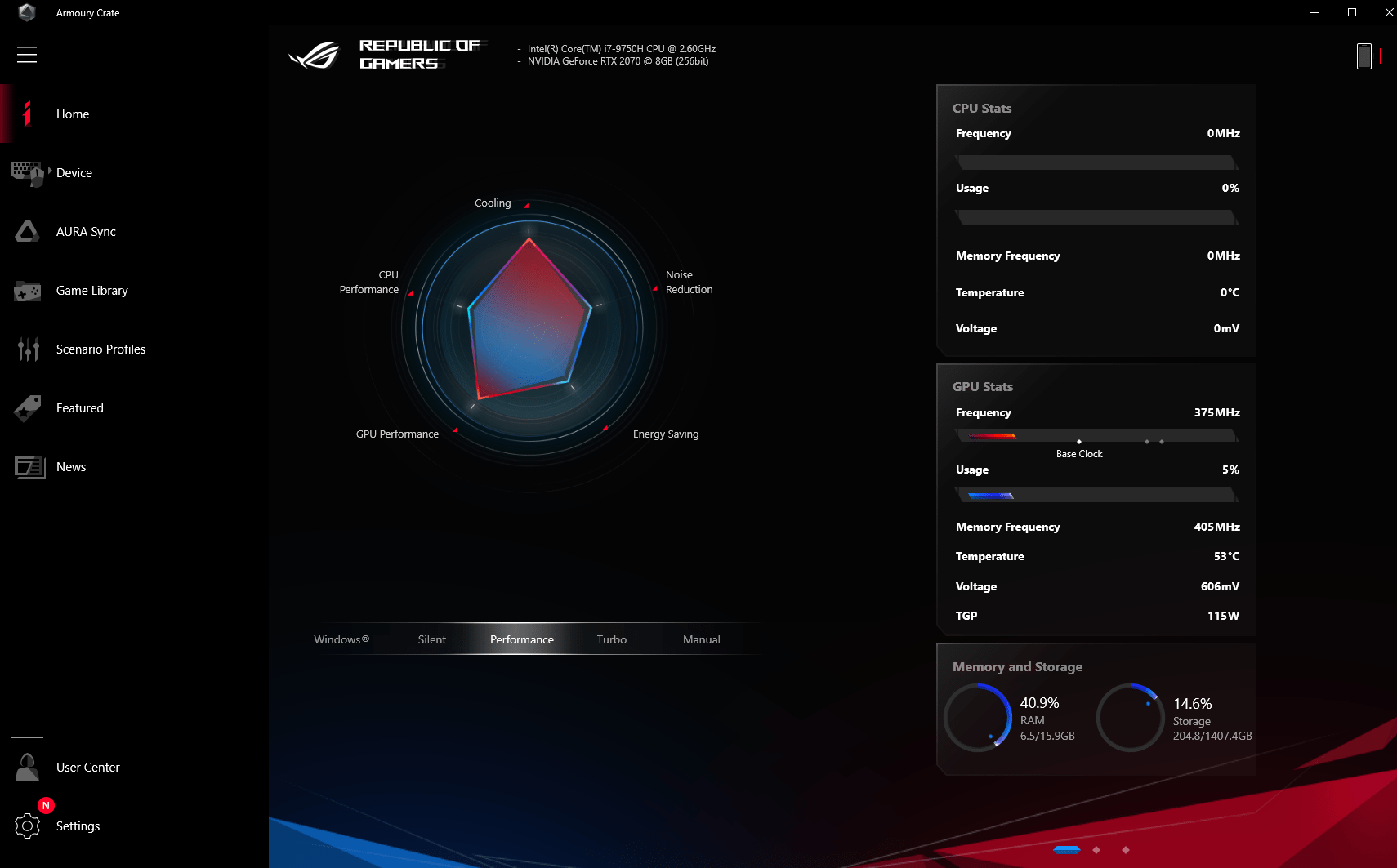1397x868 pixels.
Task: Click the GPU Frequency 375MHz value
Action: pyautogui.click(x=1217, y=413)
